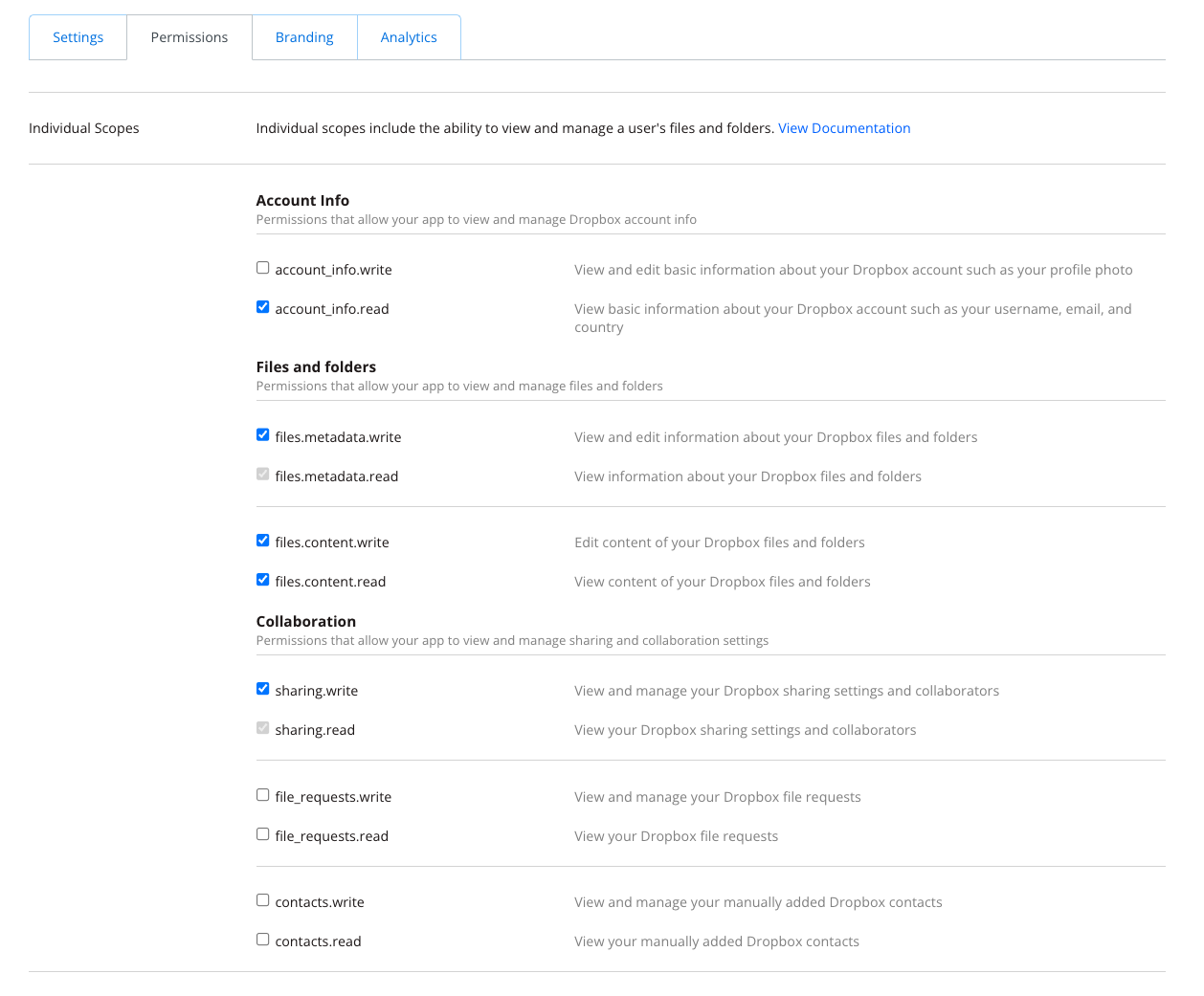Select the Permissions tab
Screen dimensions: 1204x996
click(190, 37)
